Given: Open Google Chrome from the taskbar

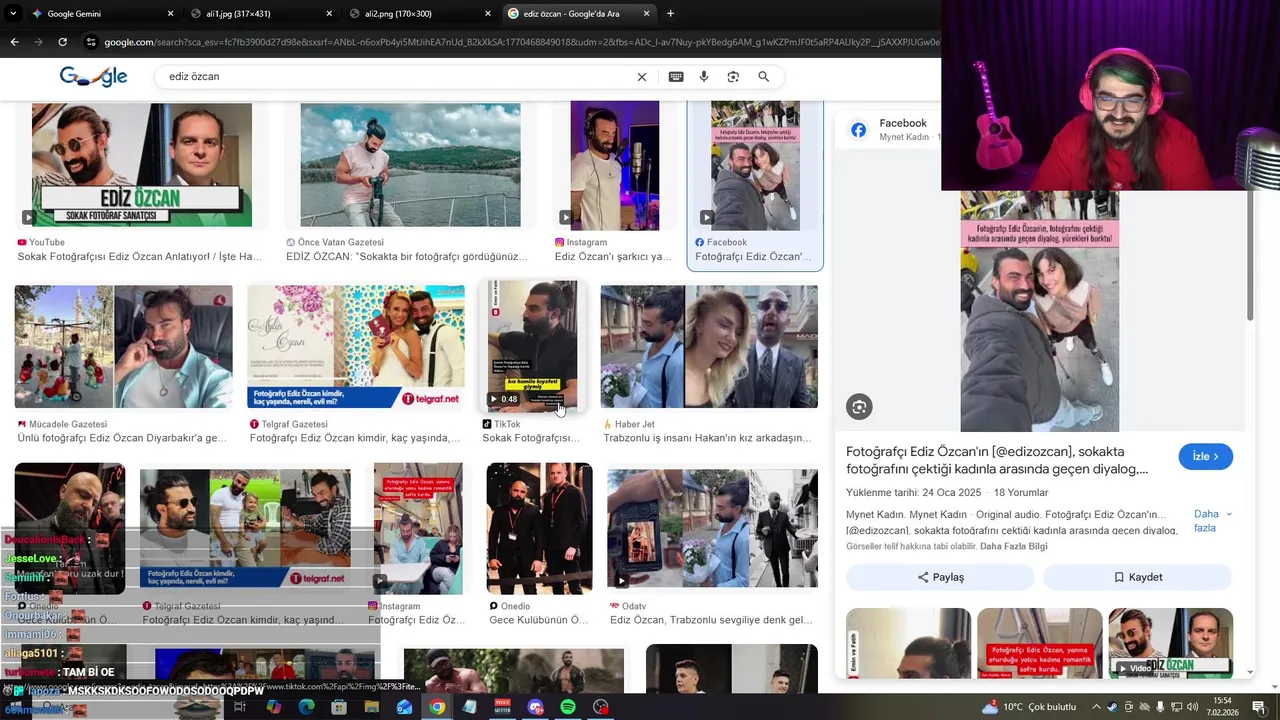Looking at the screenshot, I should (x=437, y=707).
